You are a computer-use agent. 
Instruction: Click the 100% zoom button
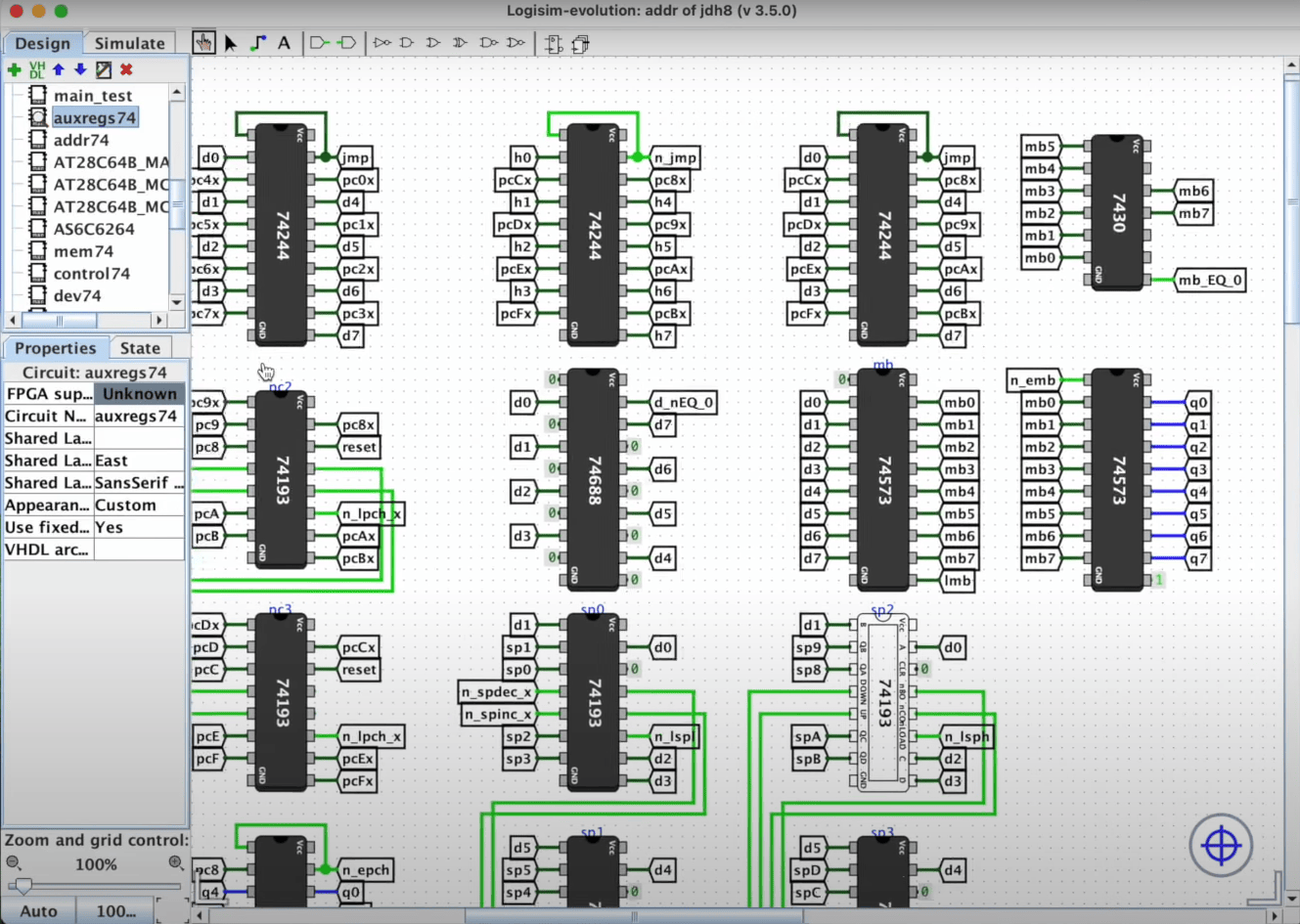pos(115,910)
